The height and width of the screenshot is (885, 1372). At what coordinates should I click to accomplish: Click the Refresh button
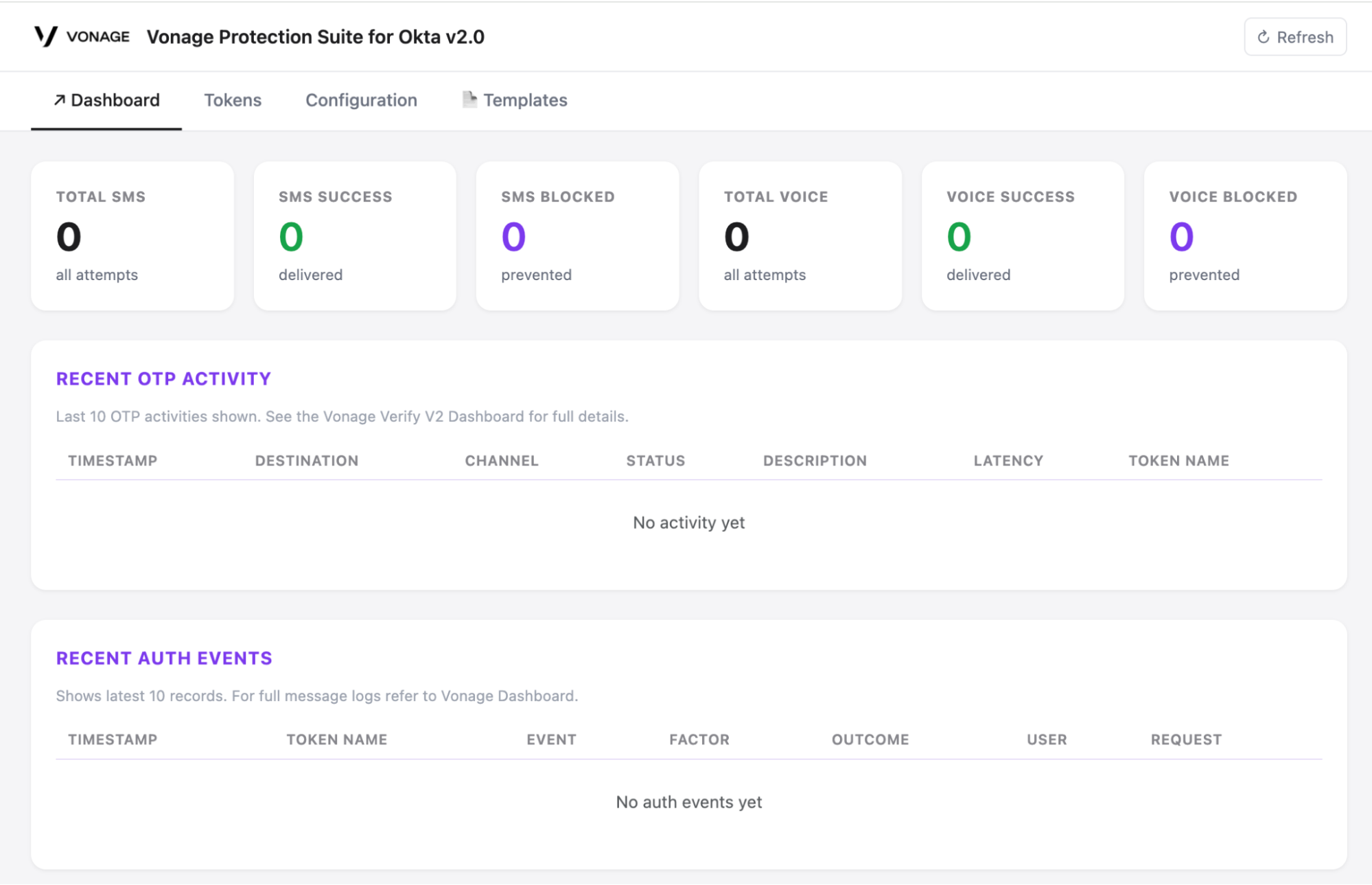(1295, 37)
